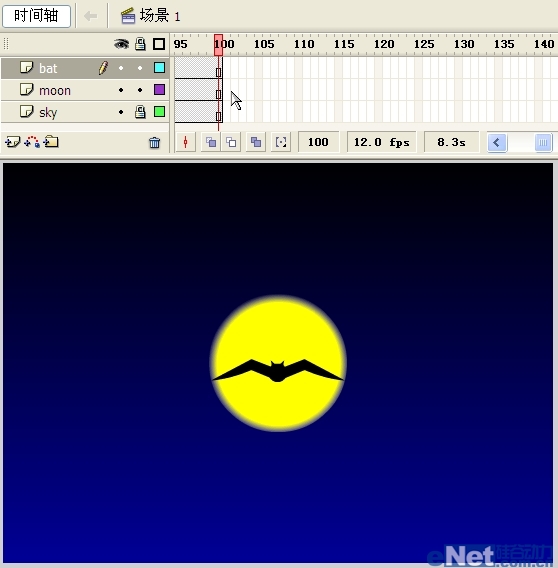Click the pencil icon on the bat layer
Screen dimensions: 558x568
pos(103,68)
